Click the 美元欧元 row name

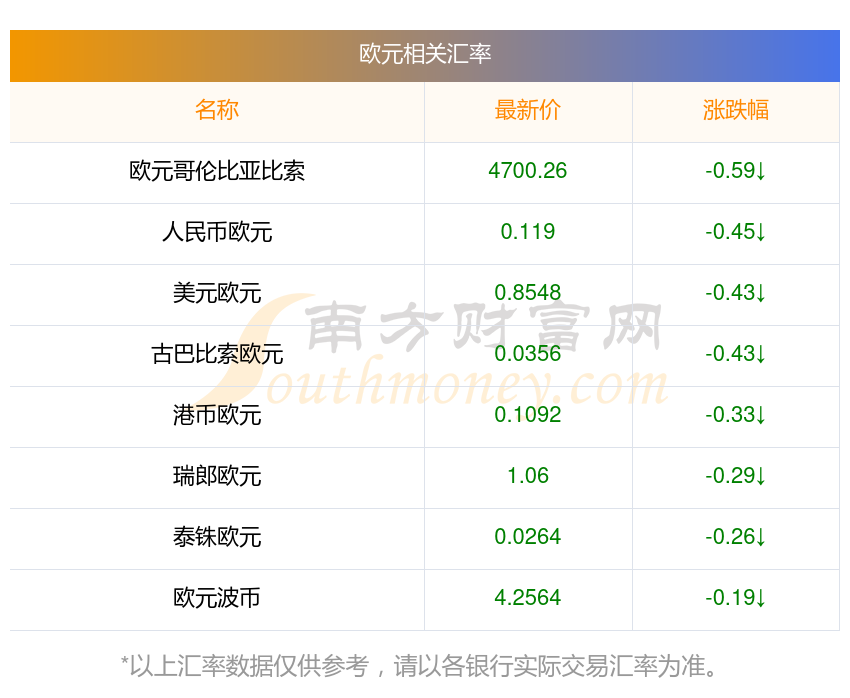pos(217,293)
